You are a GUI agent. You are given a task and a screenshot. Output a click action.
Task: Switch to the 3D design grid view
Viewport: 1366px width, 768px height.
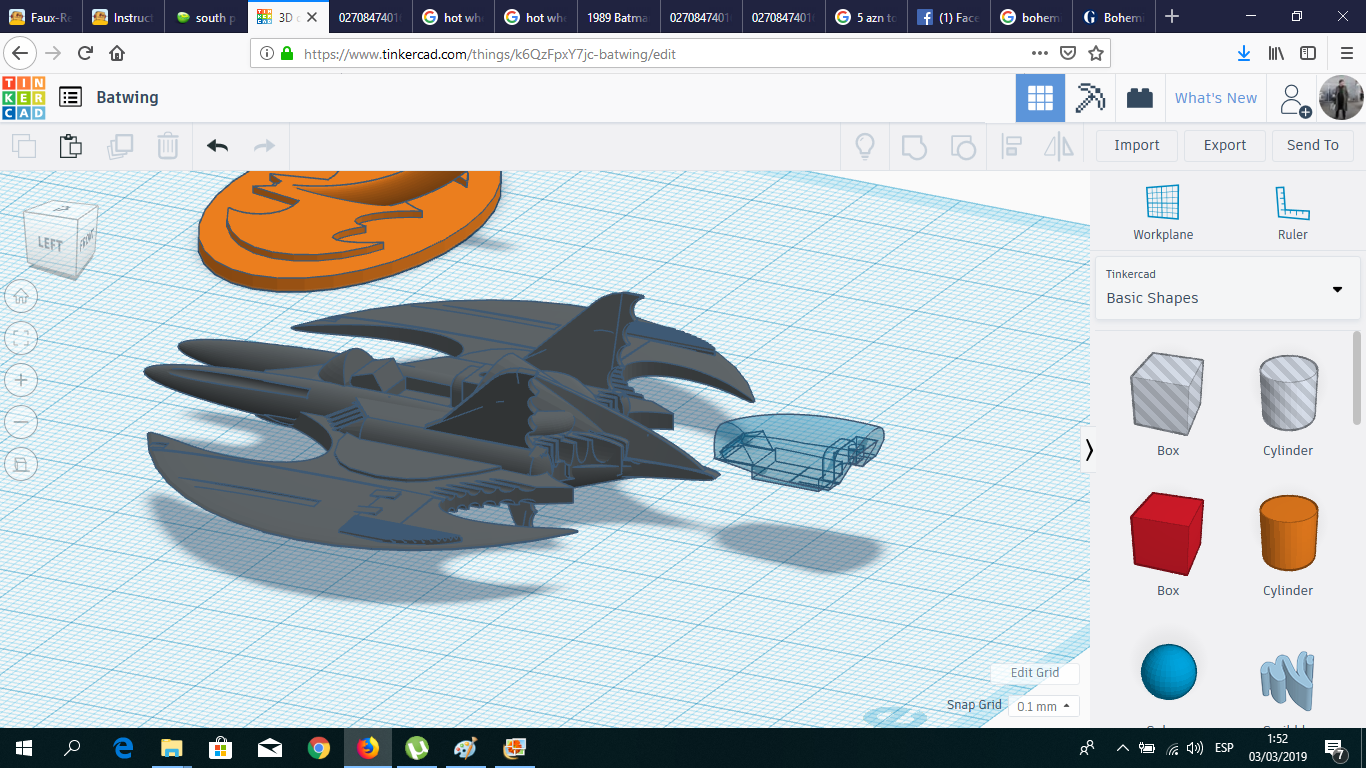tap(1040, 98)
